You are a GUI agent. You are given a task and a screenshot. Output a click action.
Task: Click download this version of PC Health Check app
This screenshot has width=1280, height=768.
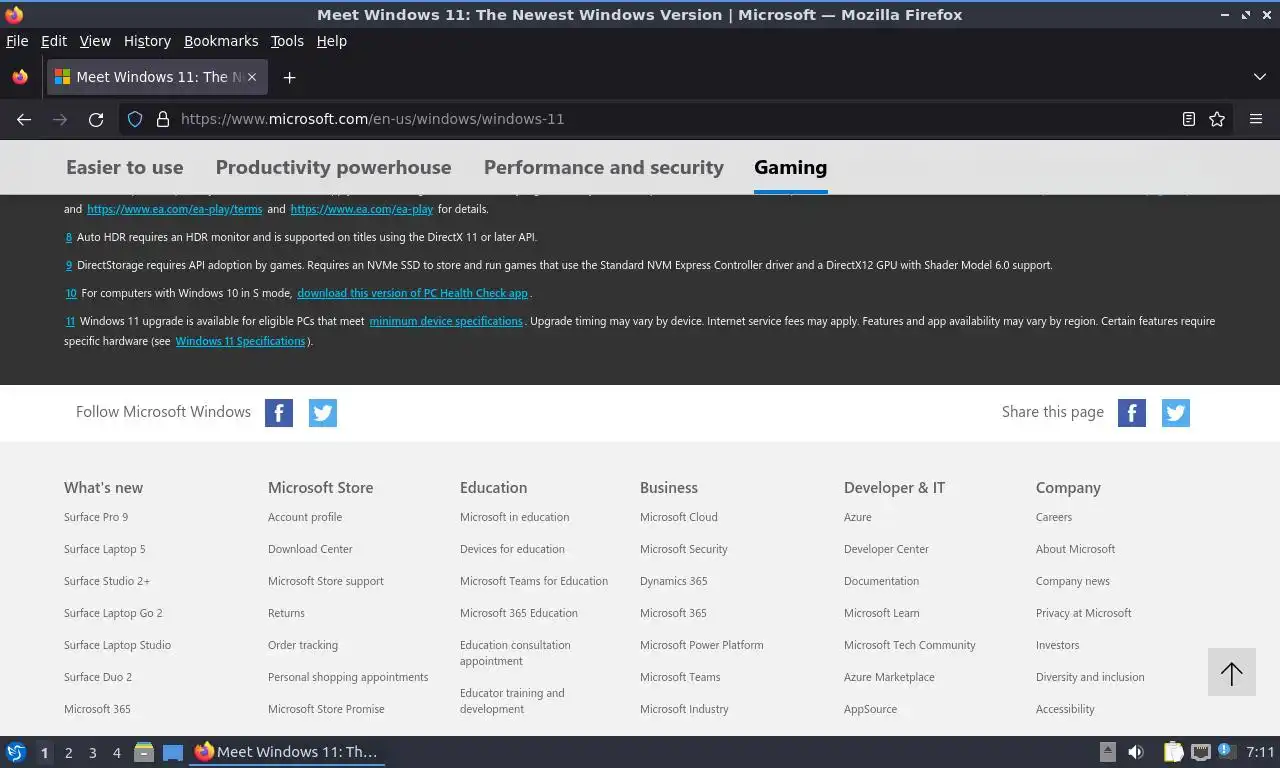click(412, 293)
